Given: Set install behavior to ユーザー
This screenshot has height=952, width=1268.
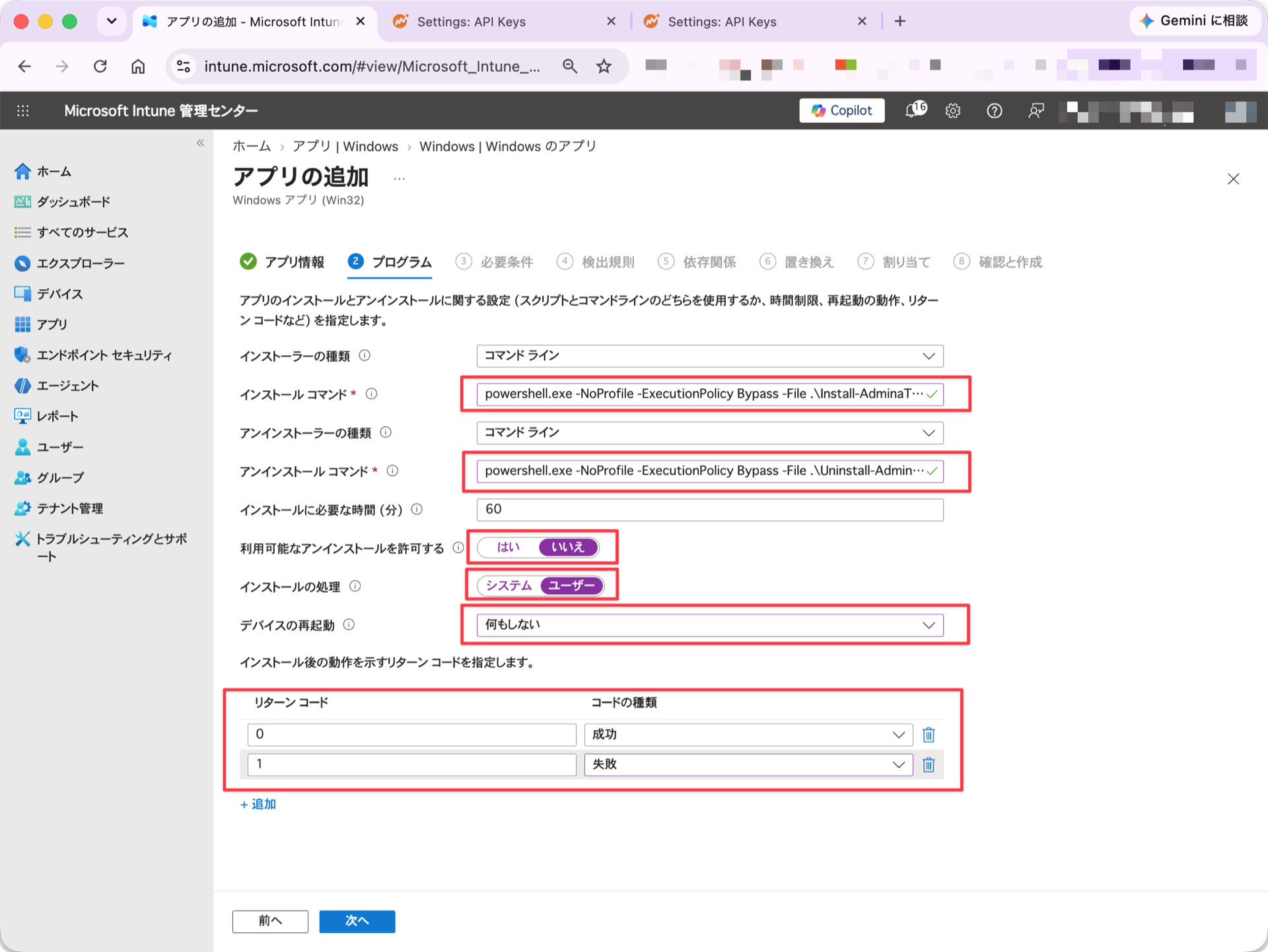Looking at the screenshot, I should (572, 586).
